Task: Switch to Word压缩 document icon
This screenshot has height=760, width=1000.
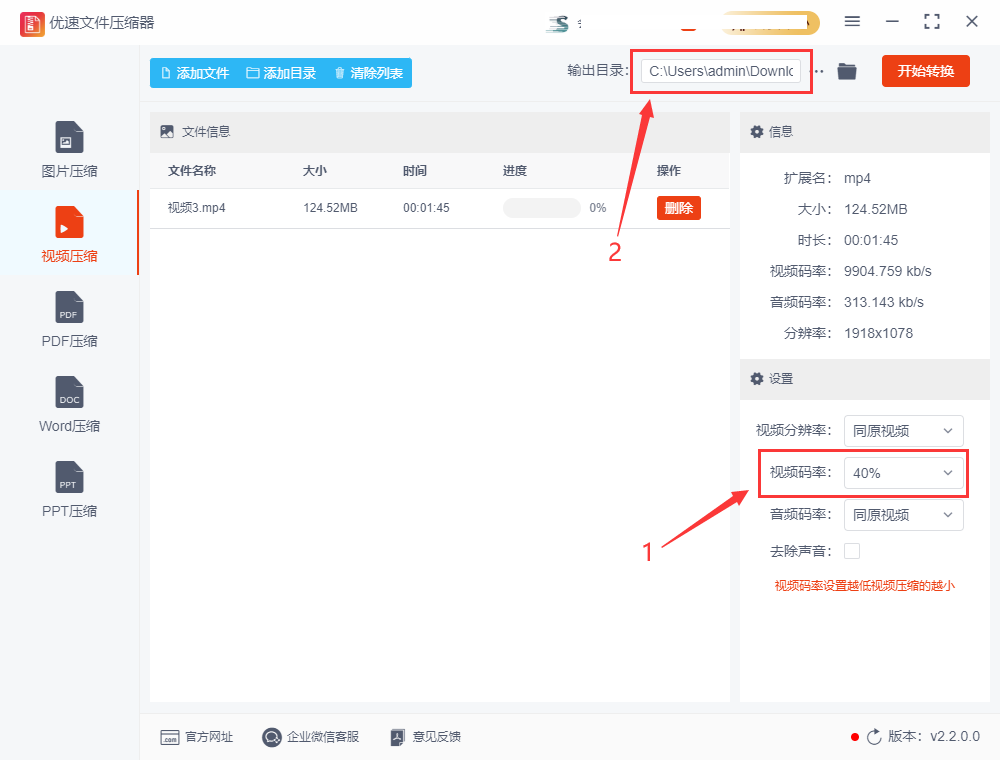Action: pyautogui.click(x=69, y=393)
